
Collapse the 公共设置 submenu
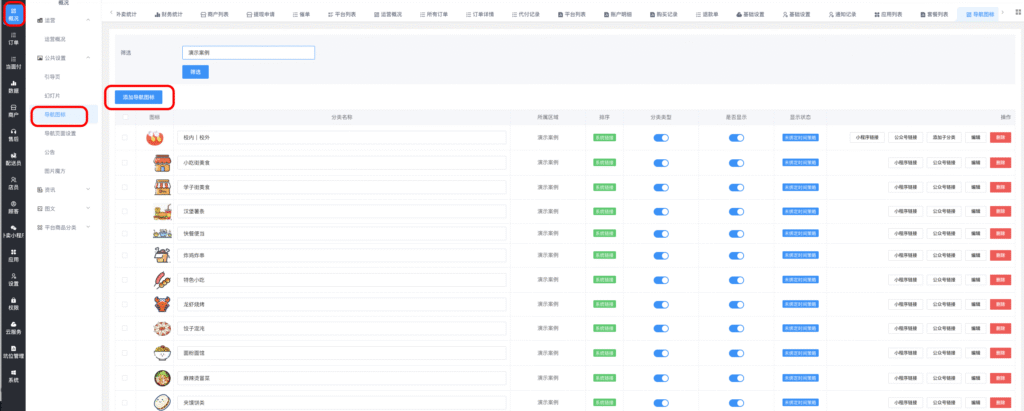point(88,57)
